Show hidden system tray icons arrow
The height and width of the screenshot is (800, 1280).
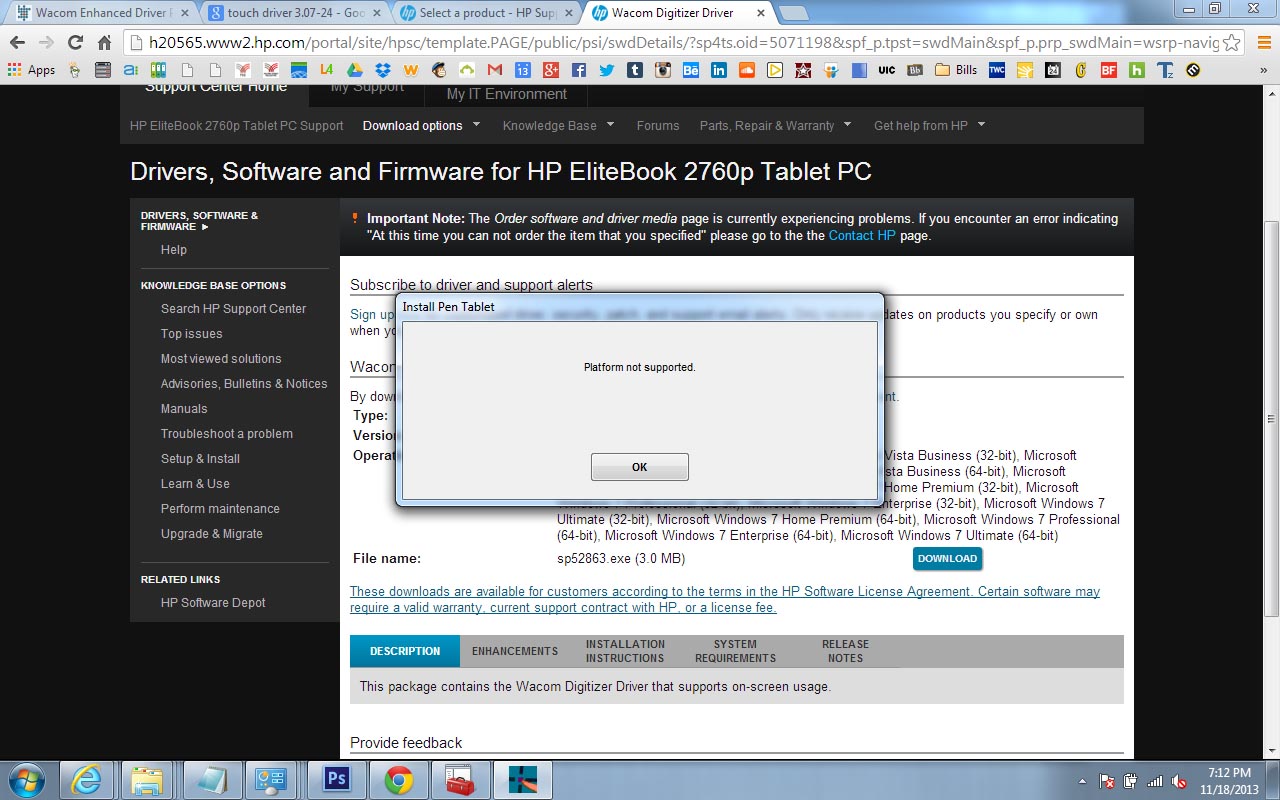click(1083, 781)
